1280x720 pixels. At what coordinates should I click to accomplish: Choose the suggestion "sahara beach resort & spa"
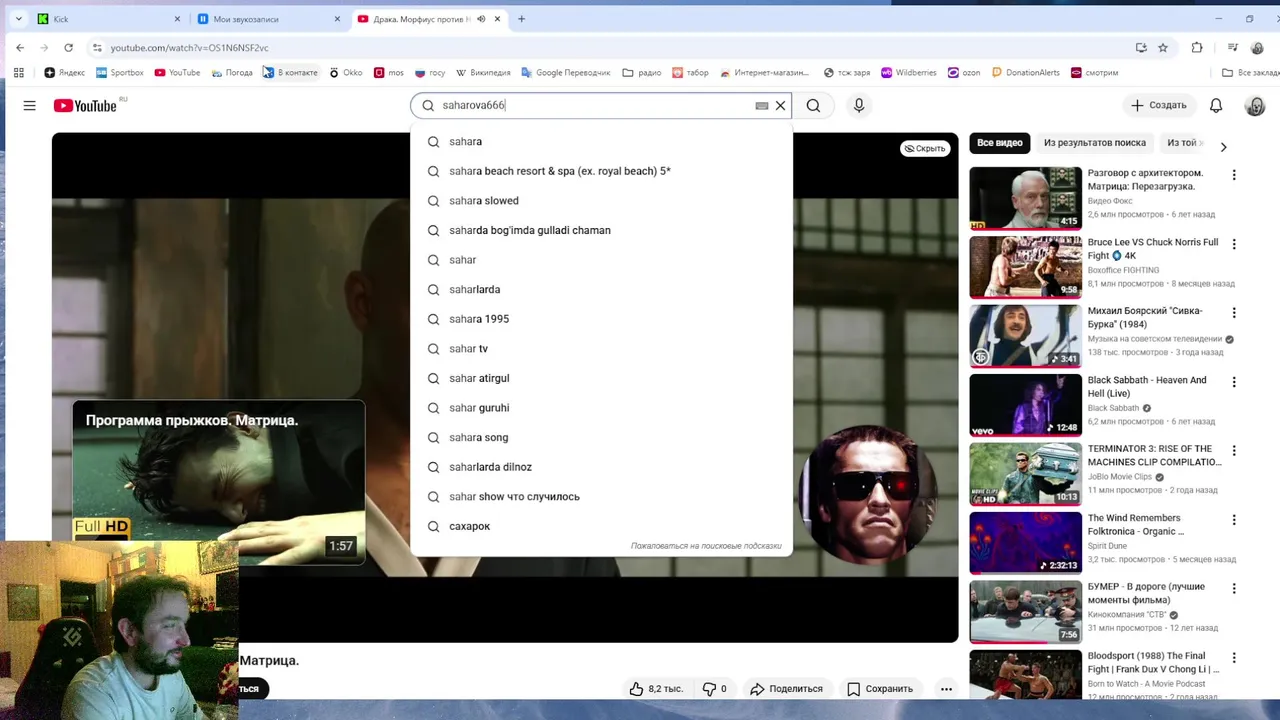coord(601,171)
